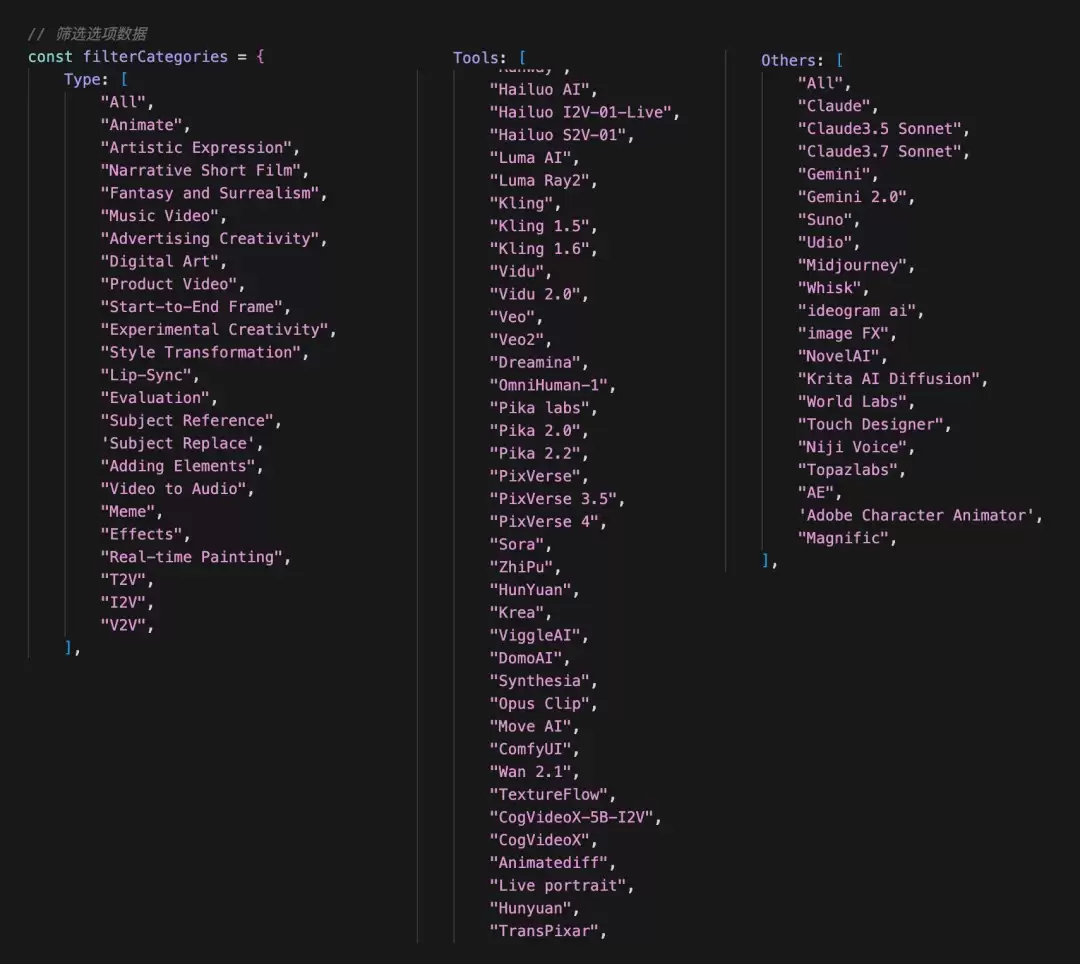Image resolution: width=1080 pixels, height=964 pixels.
Task: Click the "TransPixar" entry
Action: tap(544, 930)
